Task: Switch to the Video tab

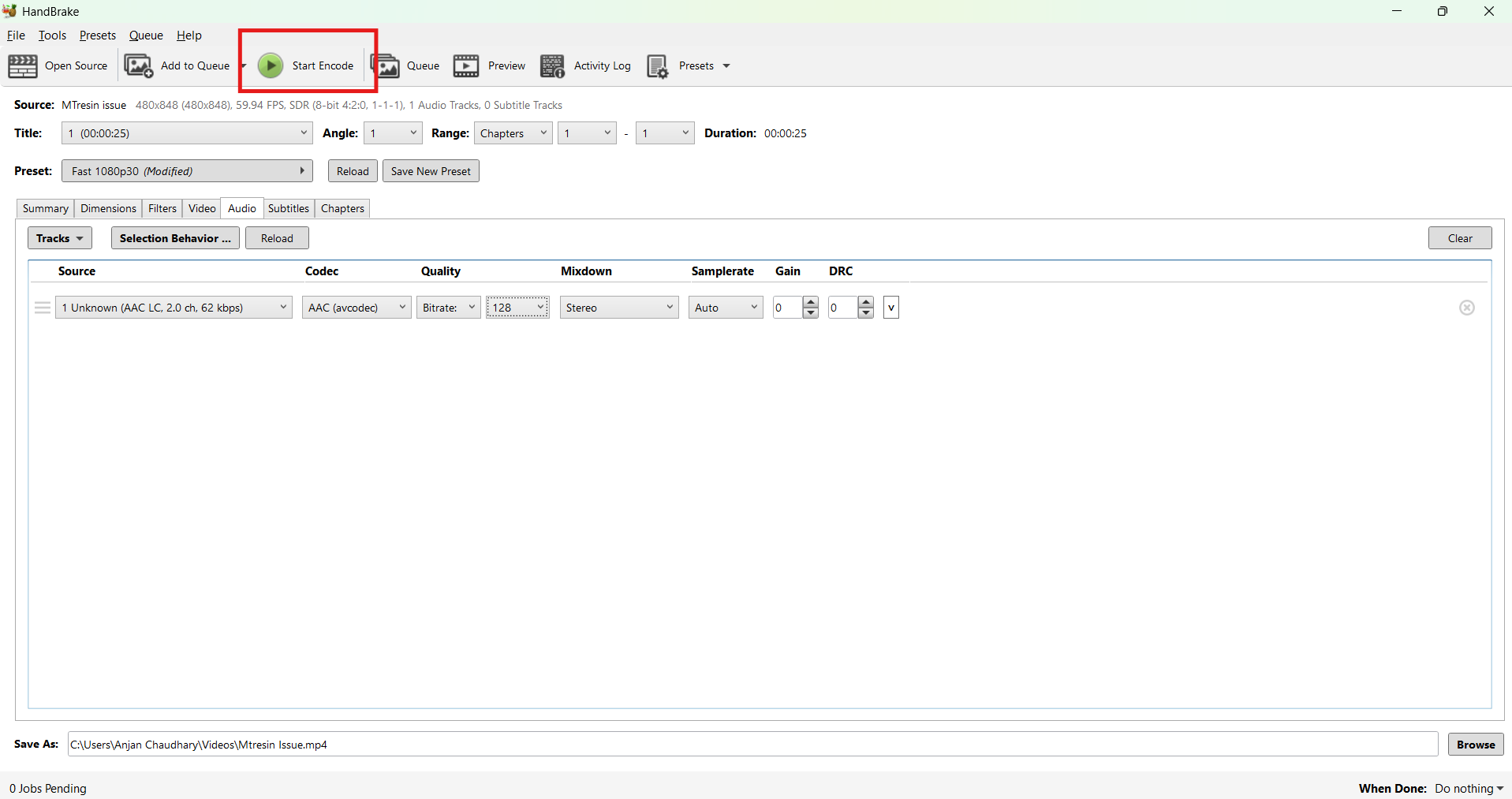Action: tap(202, 208)
